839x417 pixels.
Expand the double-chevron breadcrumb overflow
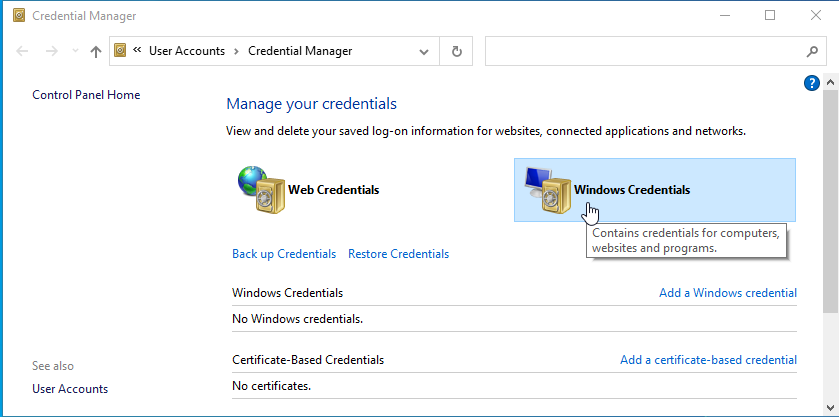137,51
